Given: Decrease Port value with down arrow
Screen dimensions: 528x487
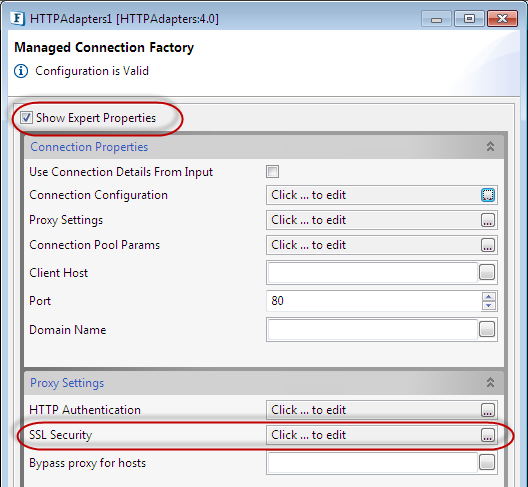Looking at the screenshot, I should click(489, 305).
